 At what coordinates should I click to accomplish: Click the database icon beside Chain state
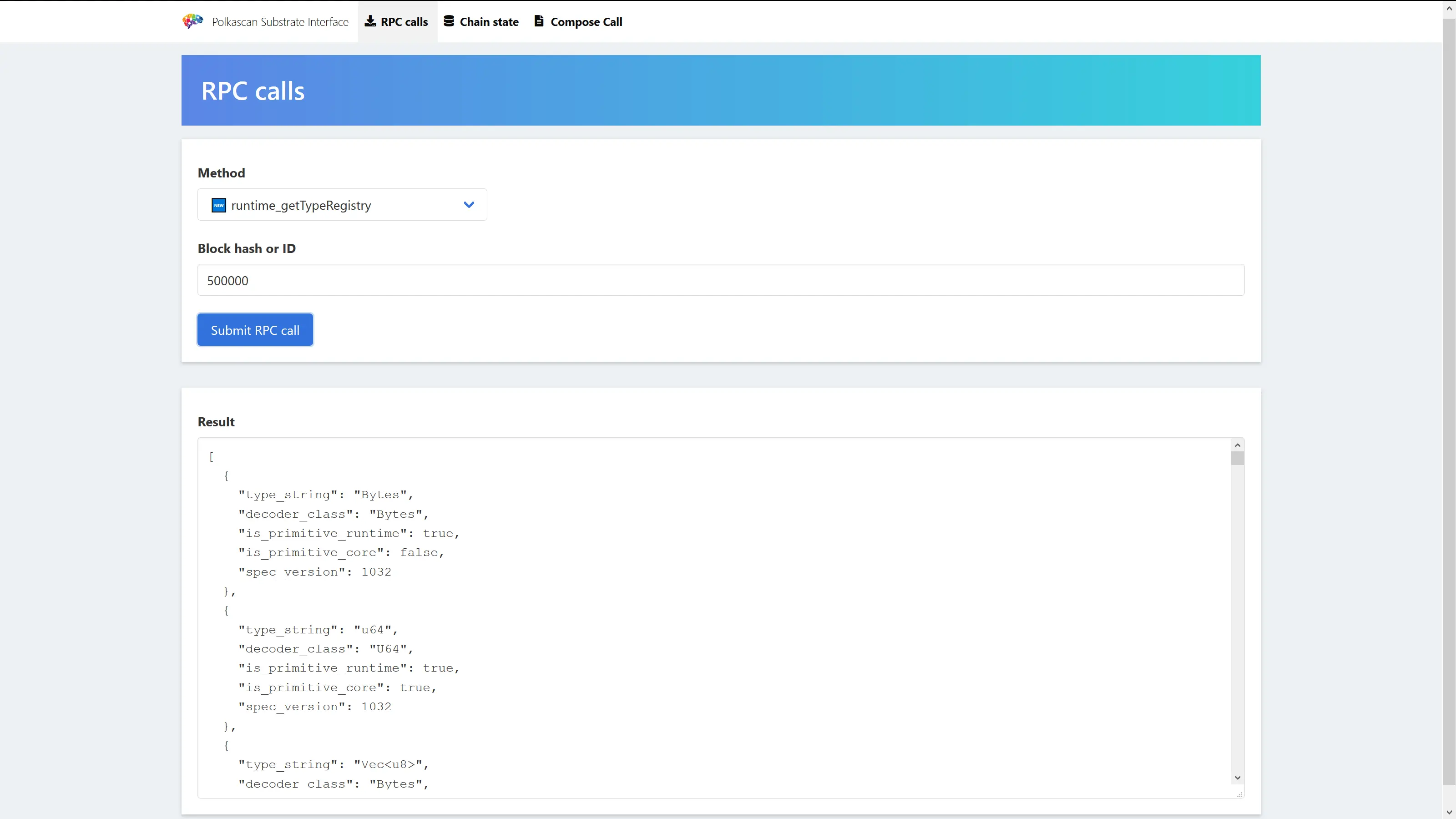coord(449,21)
